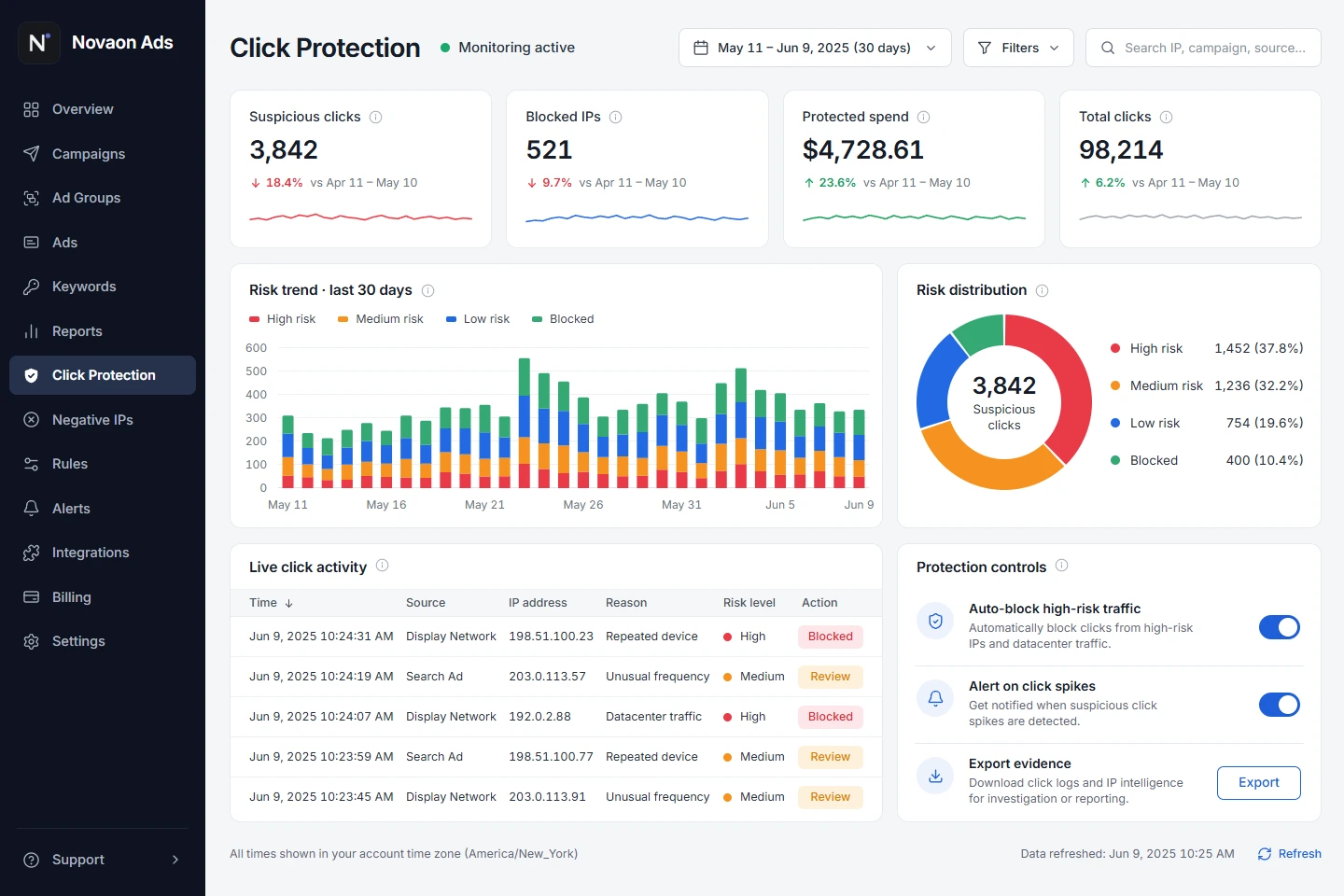Click the info icon beside Live click activity
Image resolution: width=1344 pixels, height=896 pixels.
coord(382,566)
